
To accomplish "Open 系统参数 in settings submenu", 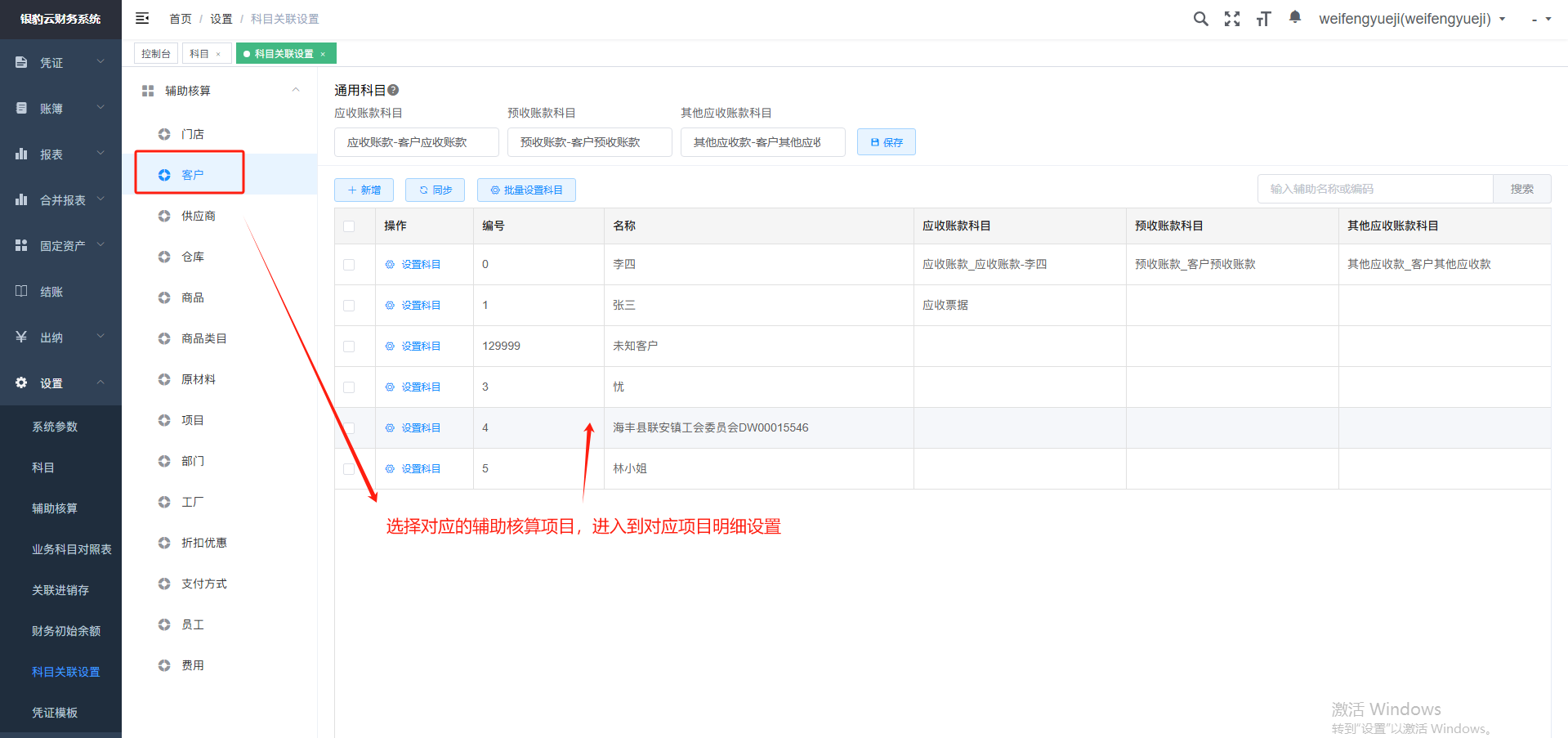I will pos(55,427).
